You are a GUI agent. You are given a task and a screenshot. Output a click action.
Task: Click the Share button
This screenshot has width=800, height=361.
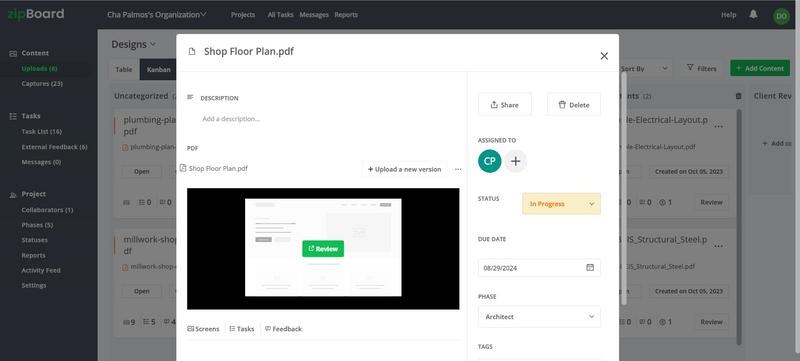[x=505, y=105]
